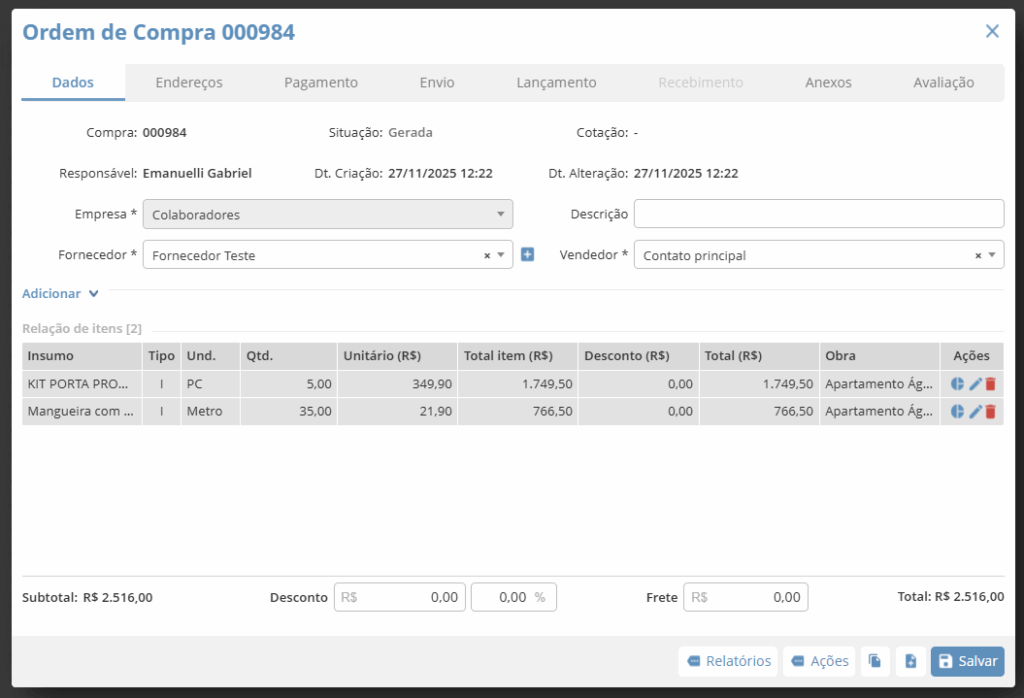Open the Anexos tab
The image size is (1024, 698).
[x=828, y=83]
